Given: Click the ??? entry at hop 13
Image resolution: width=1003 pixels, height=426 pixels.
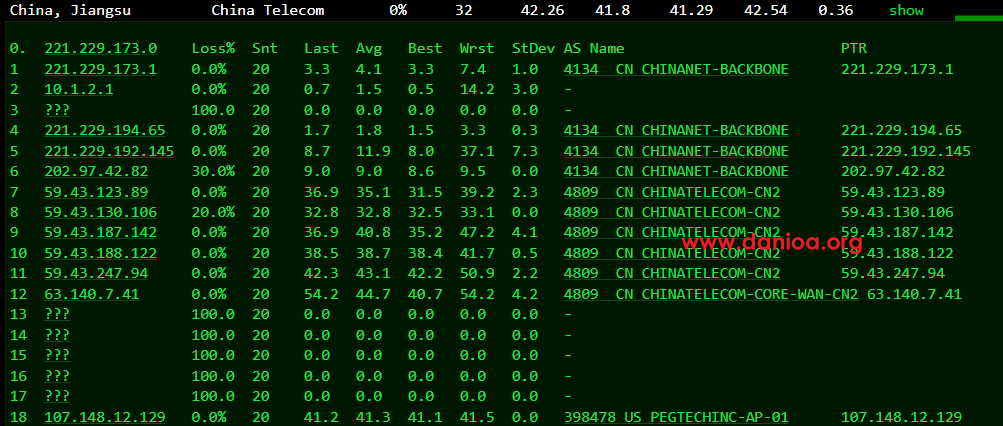Looking at the screenshot, I should click(57, 315).
